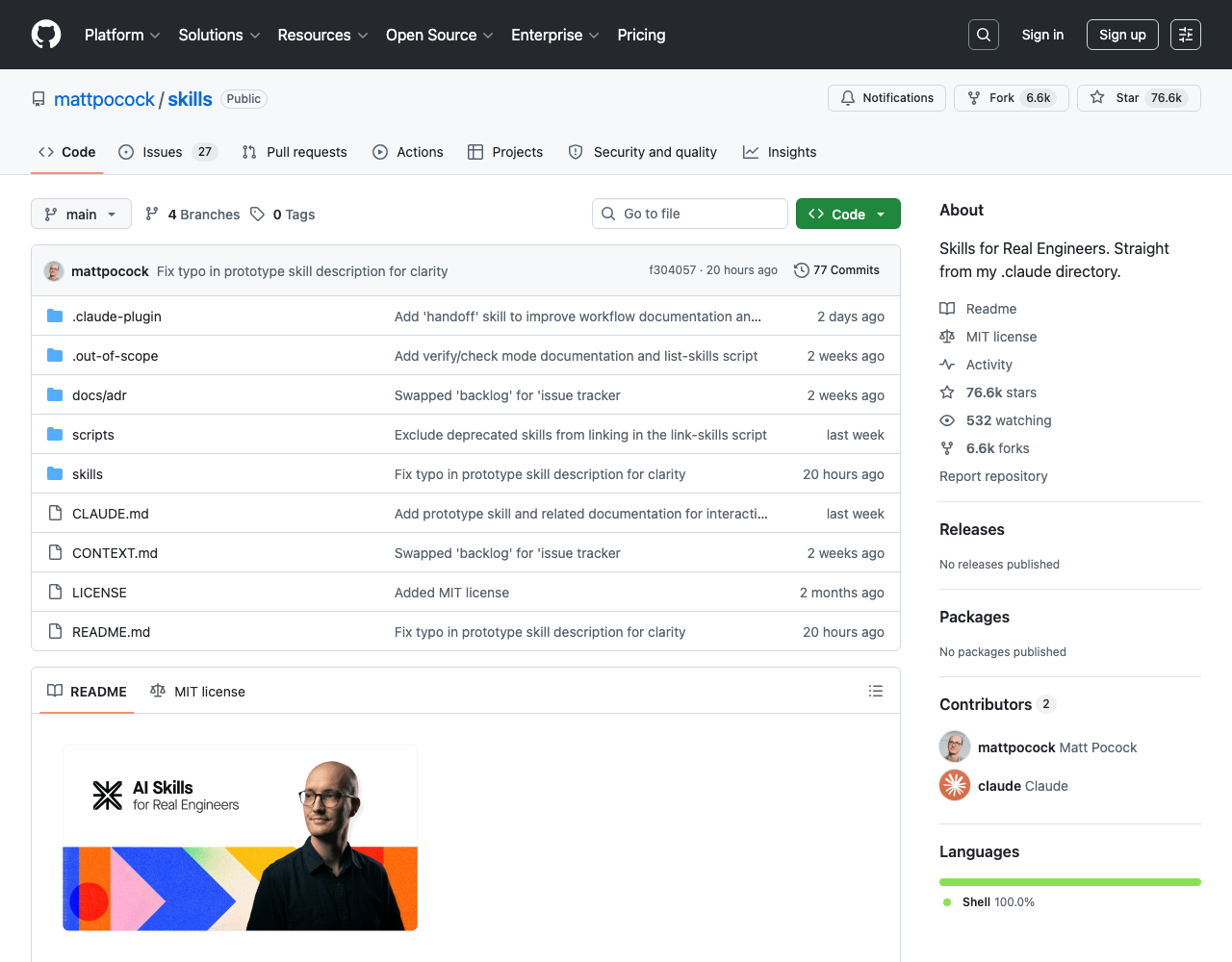
Task: Expand the Open Source menu
Action: pos(440,35)
